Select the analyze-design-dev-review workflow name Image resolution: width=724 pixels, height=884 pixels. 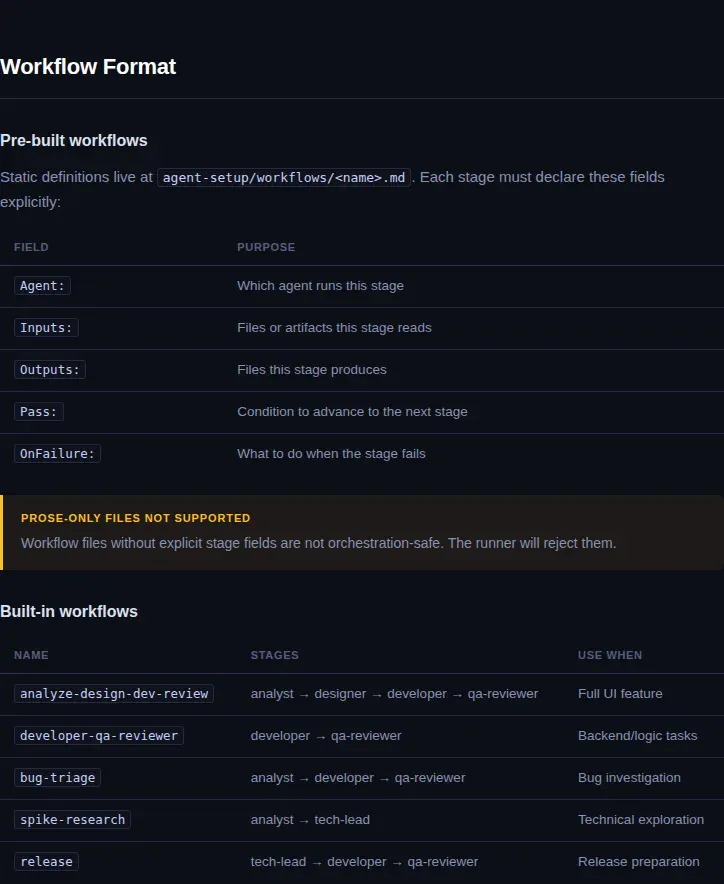pos(114,694)
